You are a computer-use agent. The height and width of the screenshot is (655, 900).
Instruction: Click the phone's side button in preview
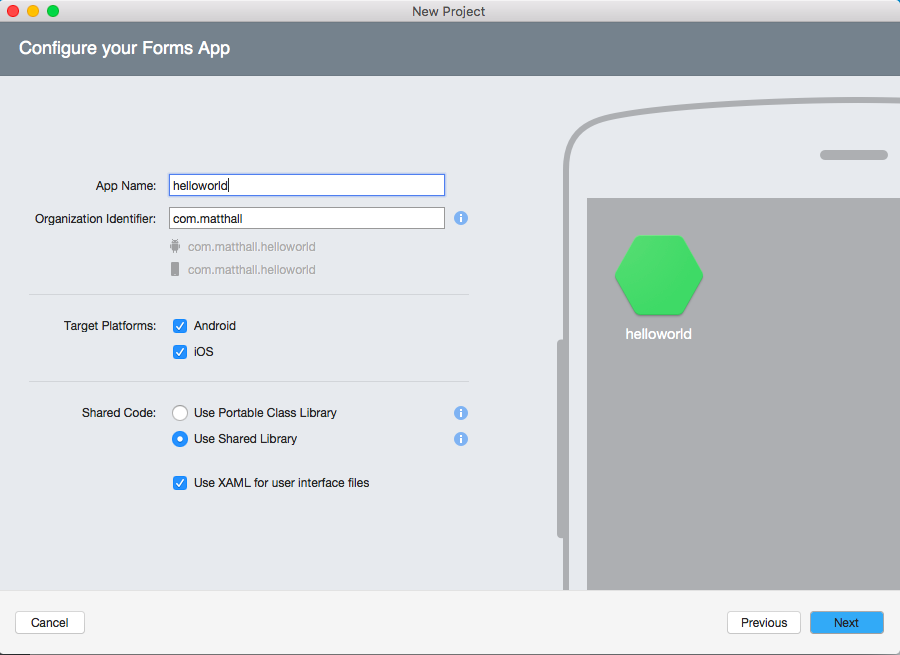tap(561, 440)
